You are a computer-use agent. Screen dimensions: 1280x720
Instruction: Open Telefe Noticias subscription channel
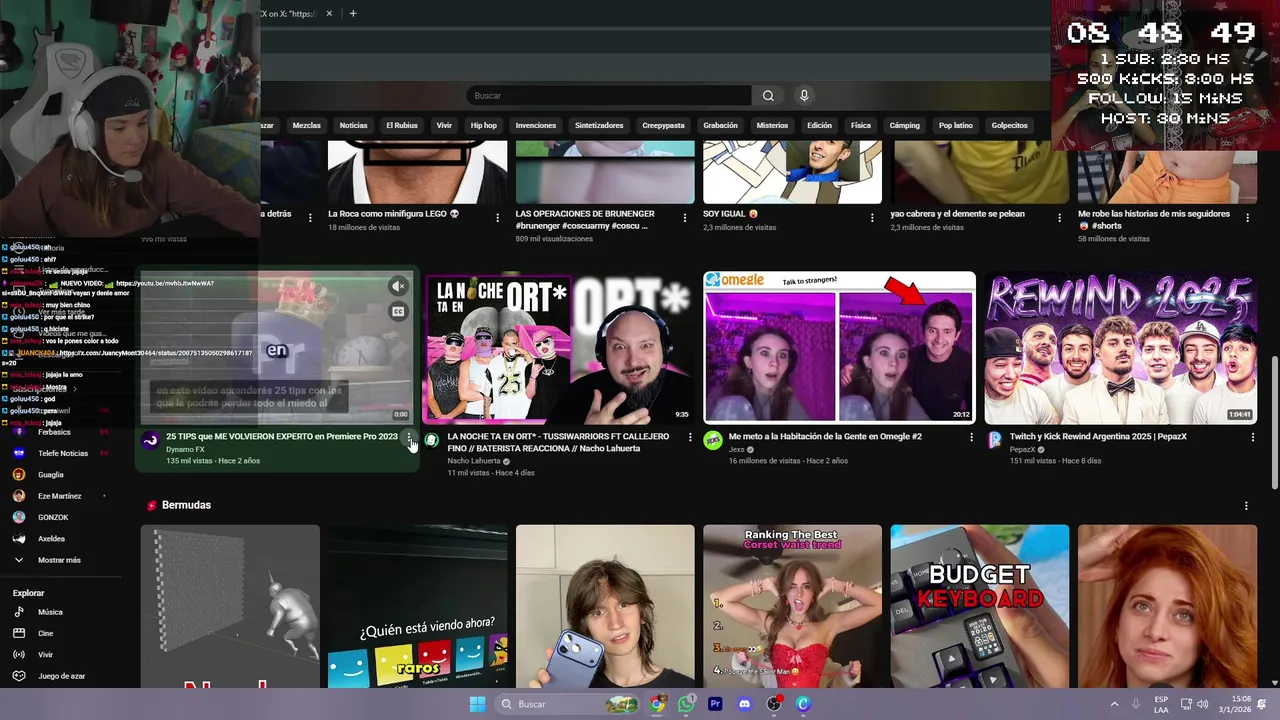pyautogui.click(x=63, y=453)
